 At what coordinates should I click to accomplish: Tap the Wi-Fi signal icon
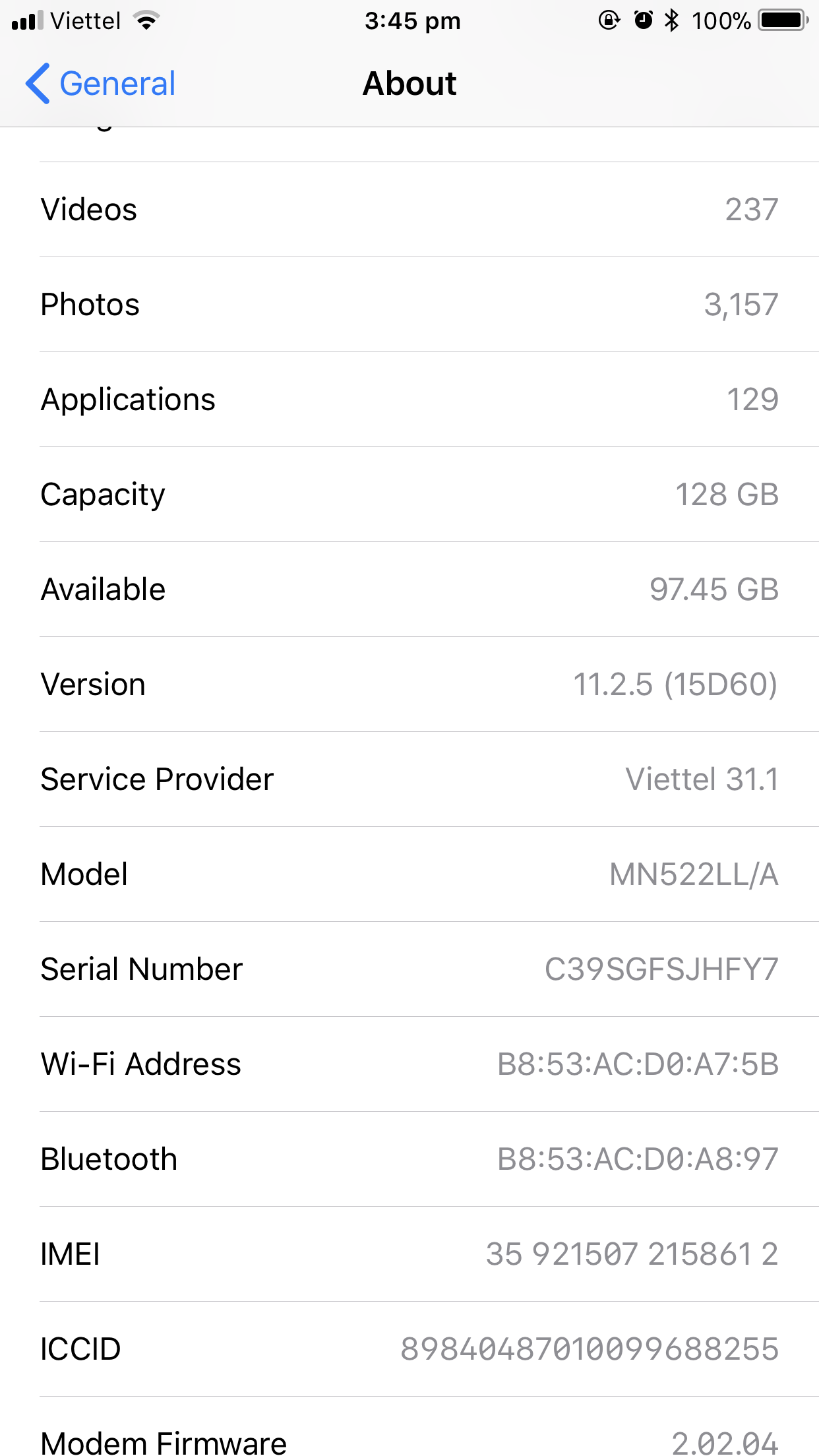pyautogui.click(x=146, y=21)
